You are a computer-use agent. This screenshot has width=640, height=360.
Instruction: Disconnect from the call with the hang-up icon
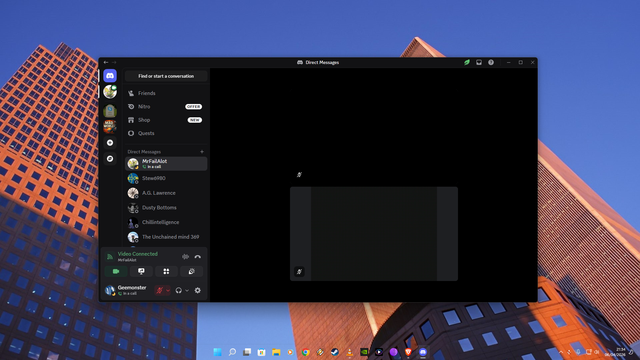(x=198, y=257)
